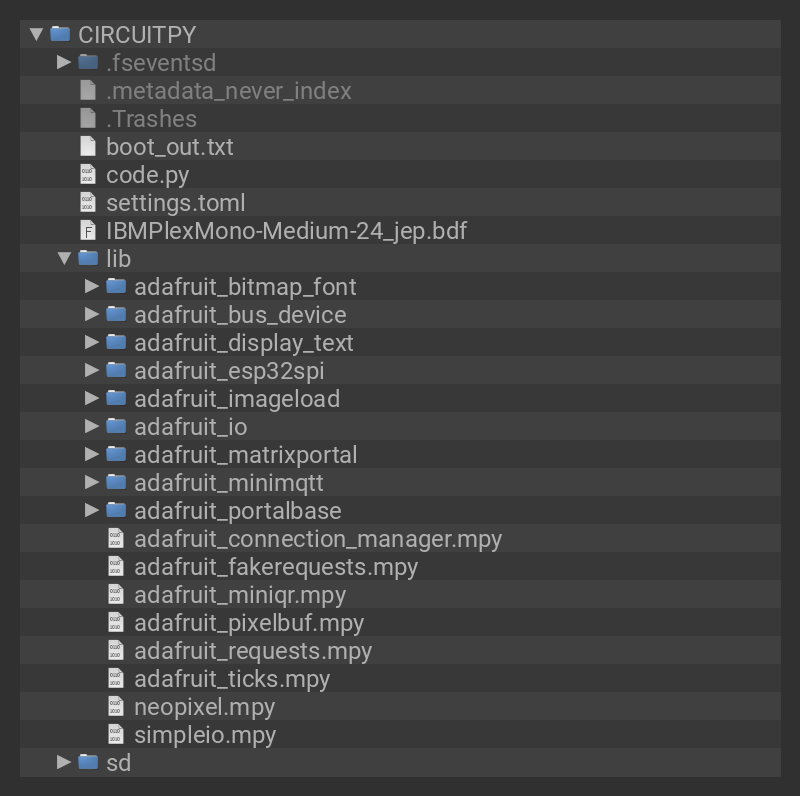Select the adafruit_display_text folder name
This screenshot has height=796, width=800.
(x=243, y=343)
